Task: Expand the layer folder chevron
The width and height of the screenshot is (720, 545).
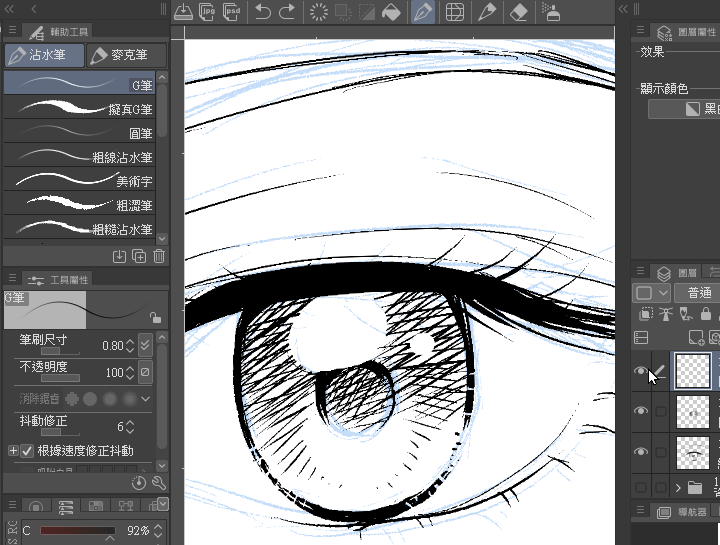Action: 678,488
